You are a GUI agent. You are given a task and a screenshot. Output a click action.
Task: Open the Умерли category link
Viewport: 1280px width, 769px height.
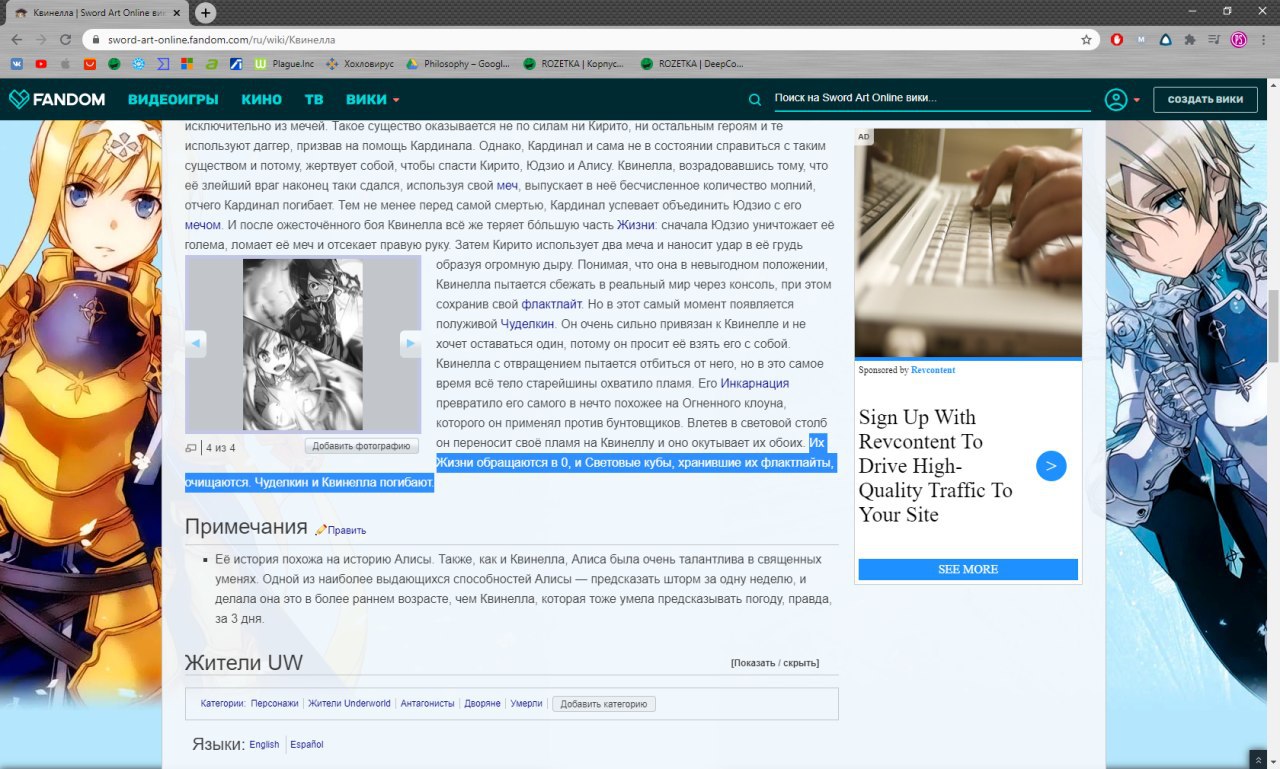(527, 704)
